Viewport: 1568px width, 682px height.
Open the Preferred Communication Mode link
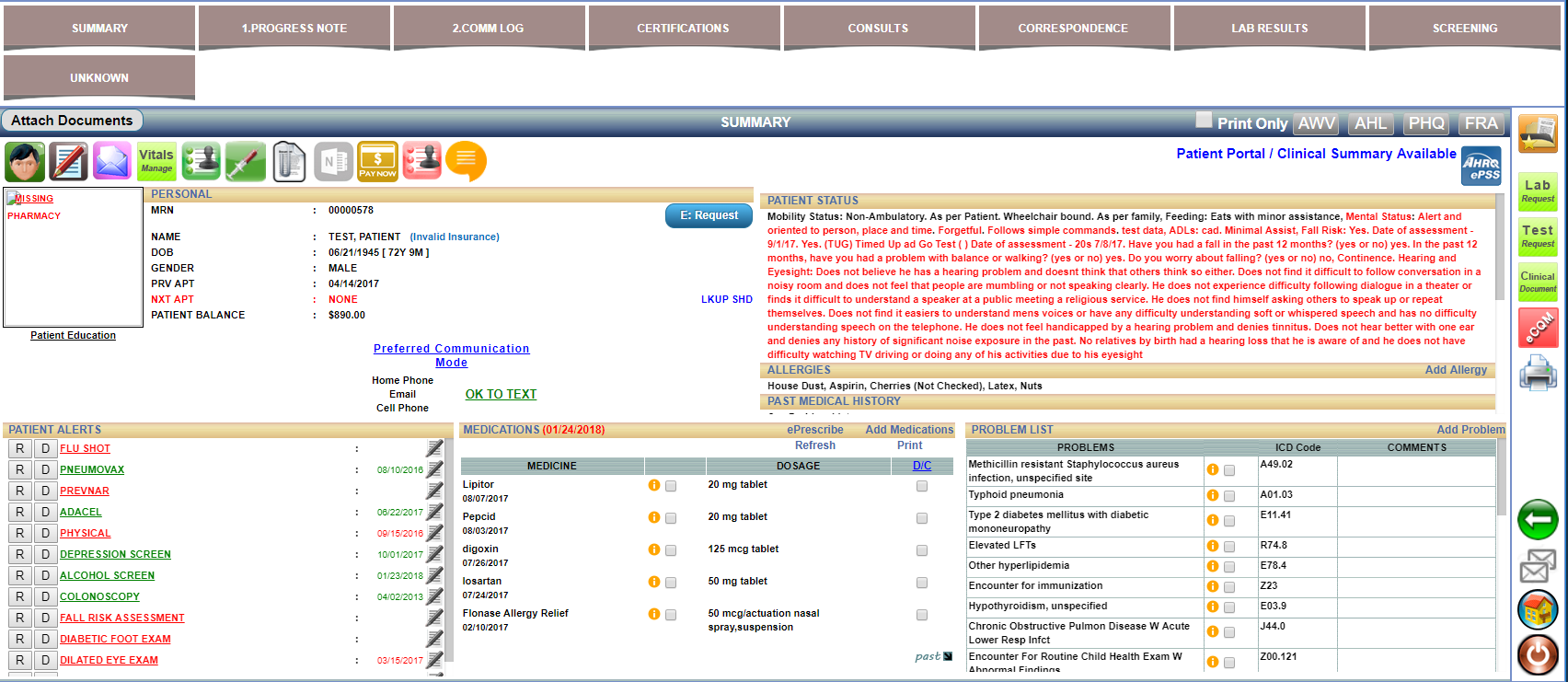[x=451, y=355]
